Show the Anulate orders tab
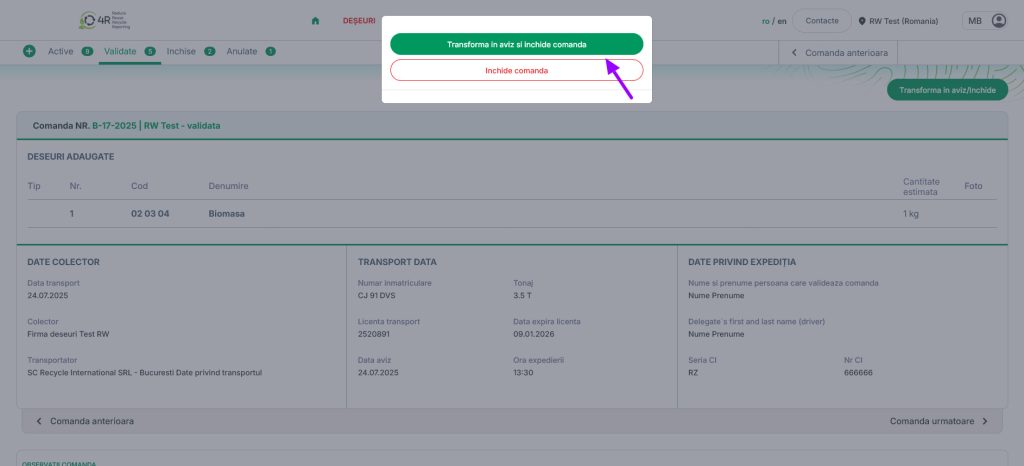The image size is (1024, 466). click(242, 51)
